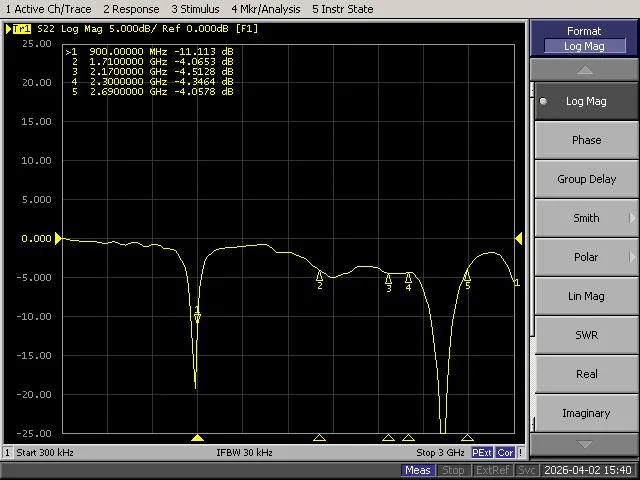Click the marker 2 readout 1.7100000 GHz
This screenshot has height=480, width=640.
pos(128,62)
